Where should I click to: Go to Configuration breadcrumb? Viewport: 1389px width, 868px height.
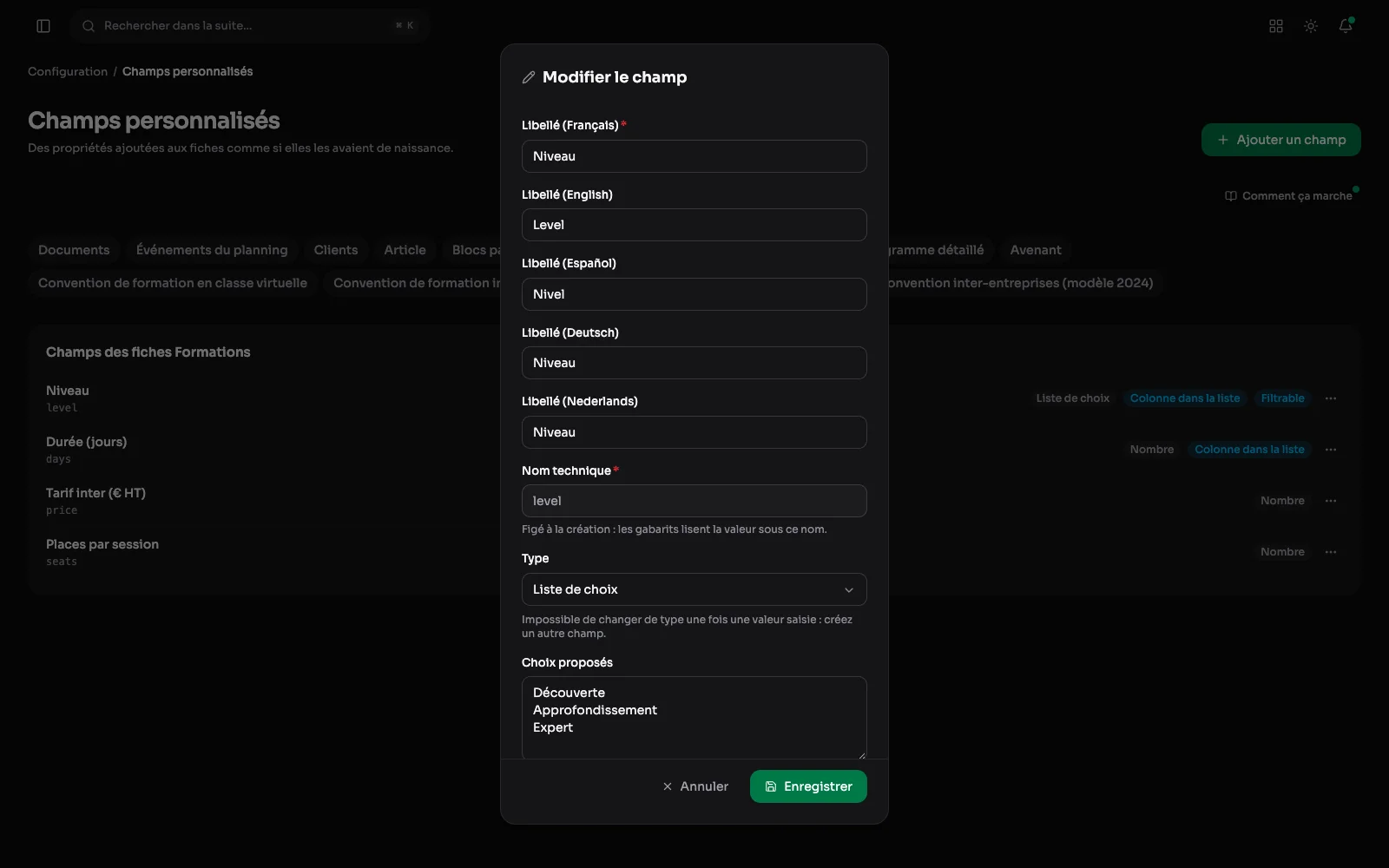coord(68,71)
